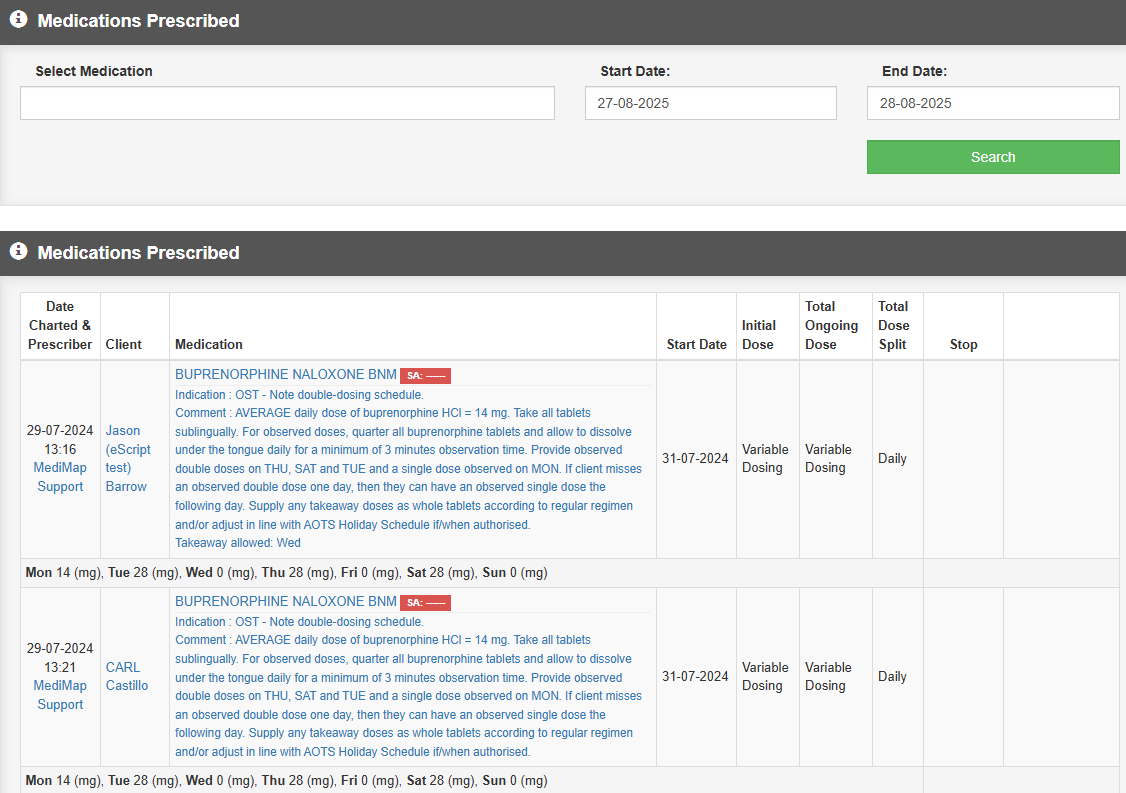Screen dimensions: 1126x793
Task: Click MediMap Support prescriber in CARL Castillo's row
Action: pyautogui.click(x=60, y=695)
